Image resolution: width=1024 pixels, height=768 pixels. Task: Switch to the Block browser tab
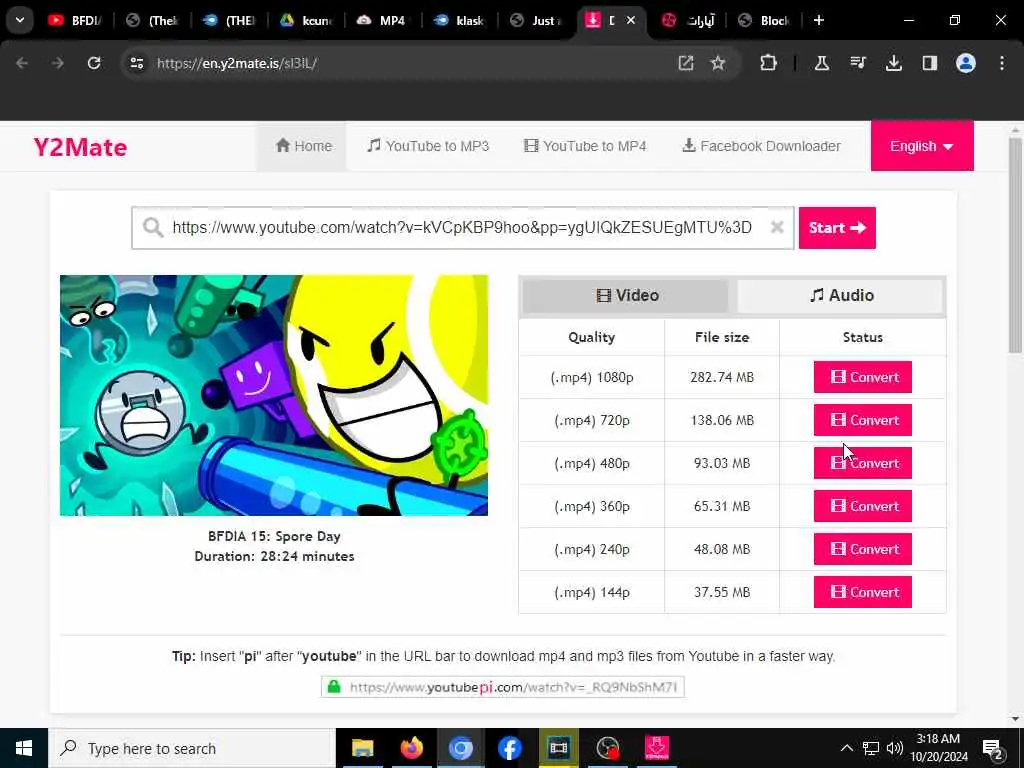[x=765, y=20]
